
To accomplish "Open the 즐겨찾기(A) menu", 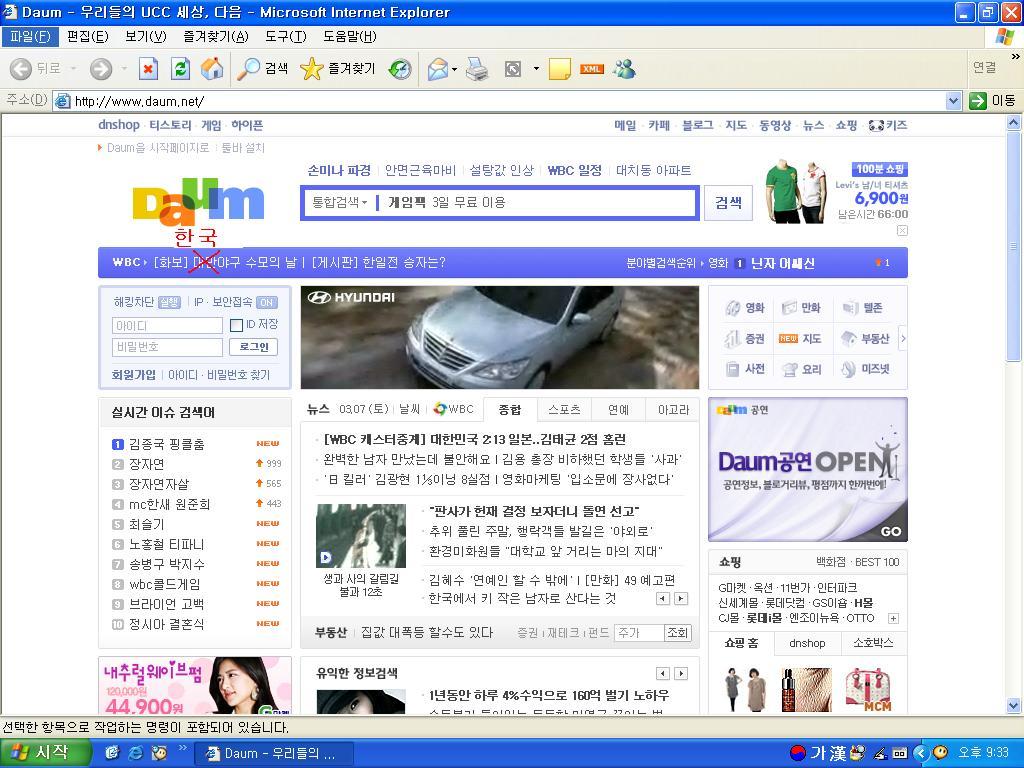I will pyautogui.click(x=215, y=36).
